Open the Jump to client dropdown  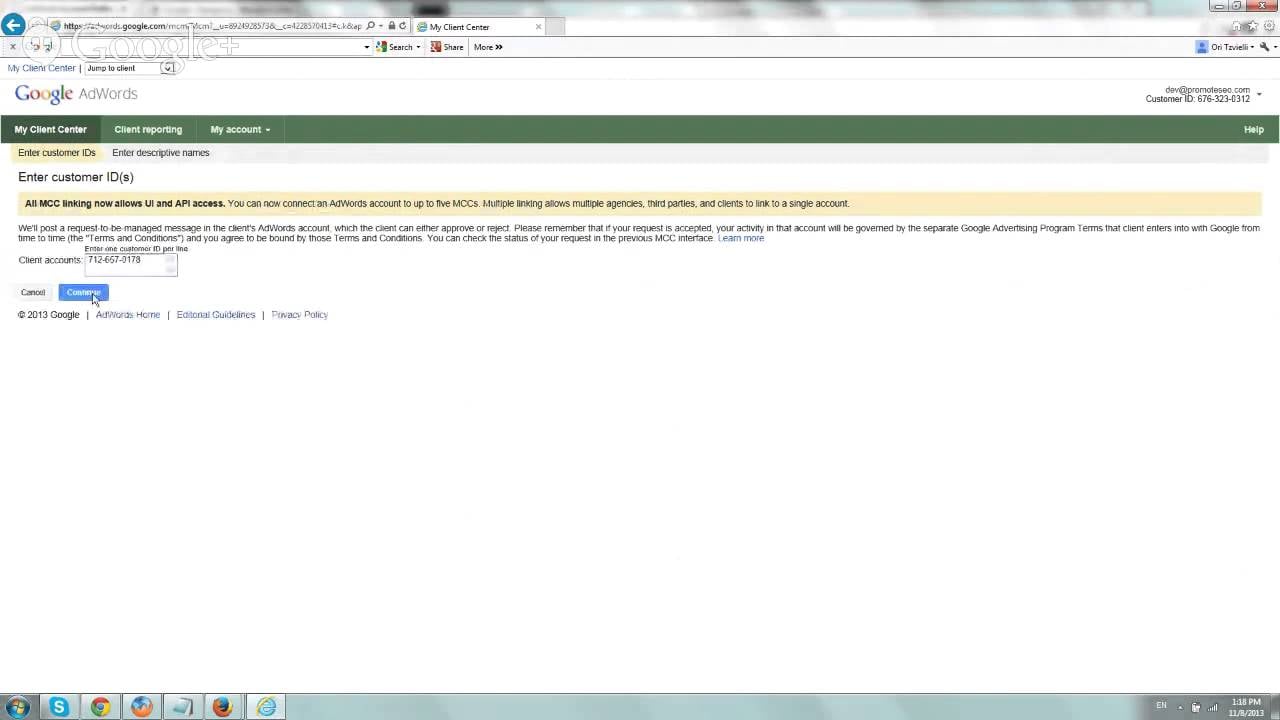168,67
